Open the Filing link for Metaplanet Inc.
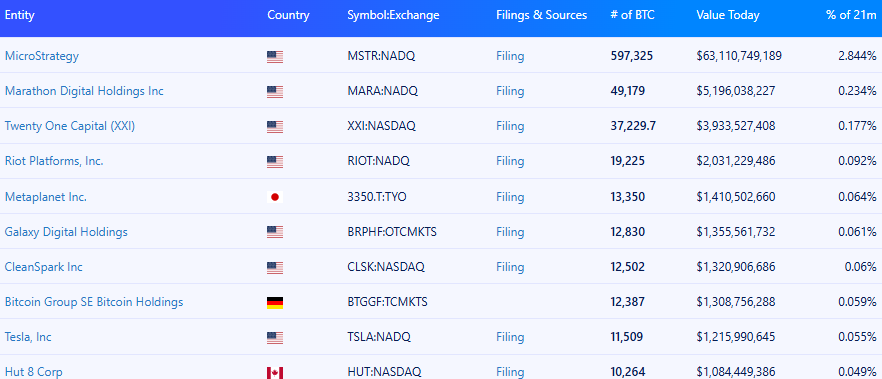This screenshot has width=882, height=379. [510, 197]
